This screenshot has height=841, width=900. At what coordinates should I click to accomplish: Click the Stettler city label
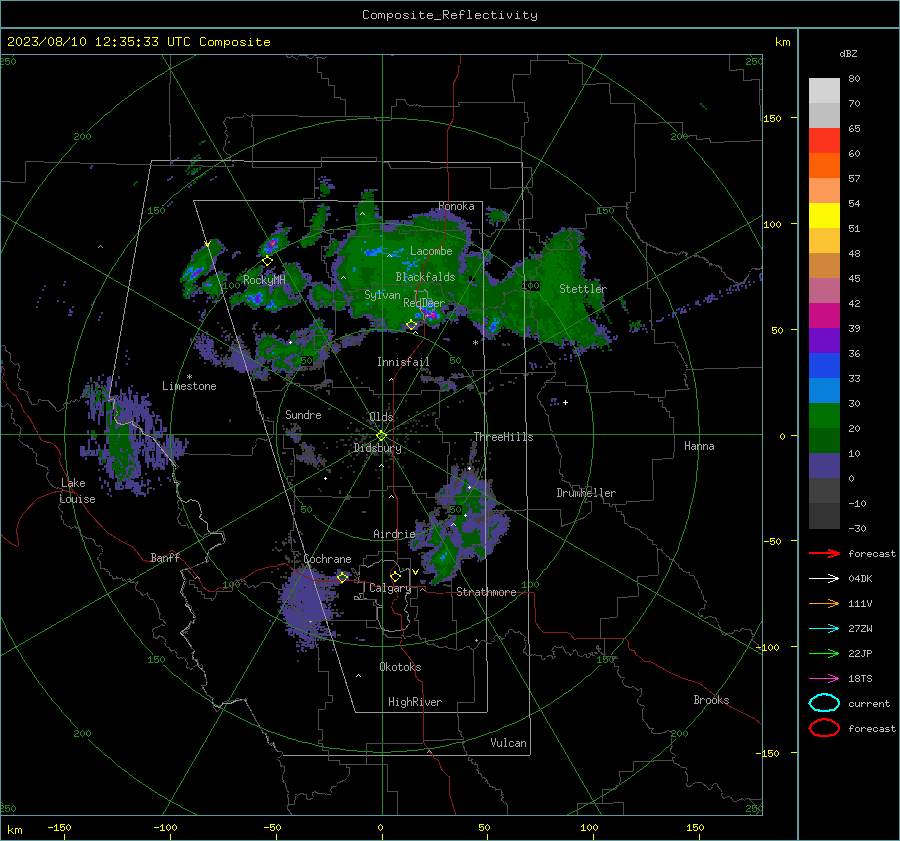coord(583,289)
